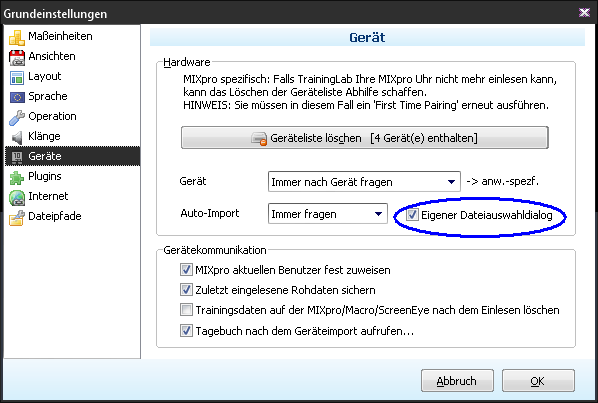
Task: Open the Dateipfade folder icon
Action: point(17,217)
